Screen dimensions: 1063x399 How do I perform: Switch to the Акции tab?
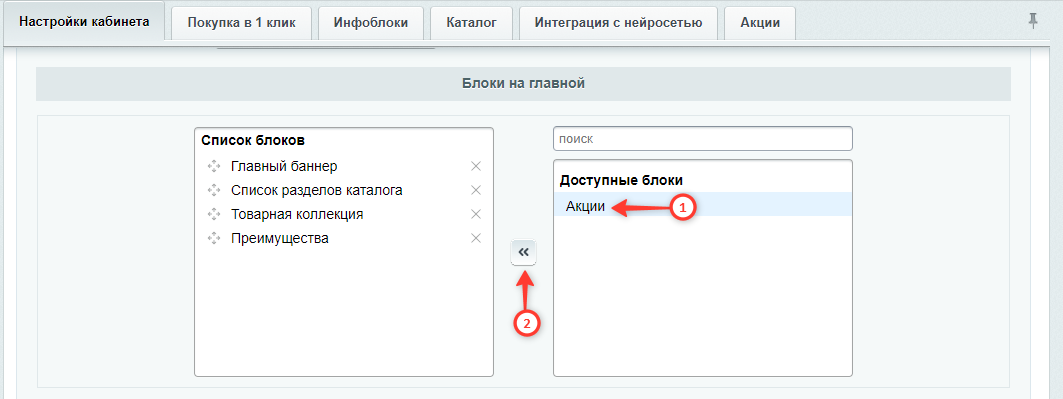click(x=759, y=23)
